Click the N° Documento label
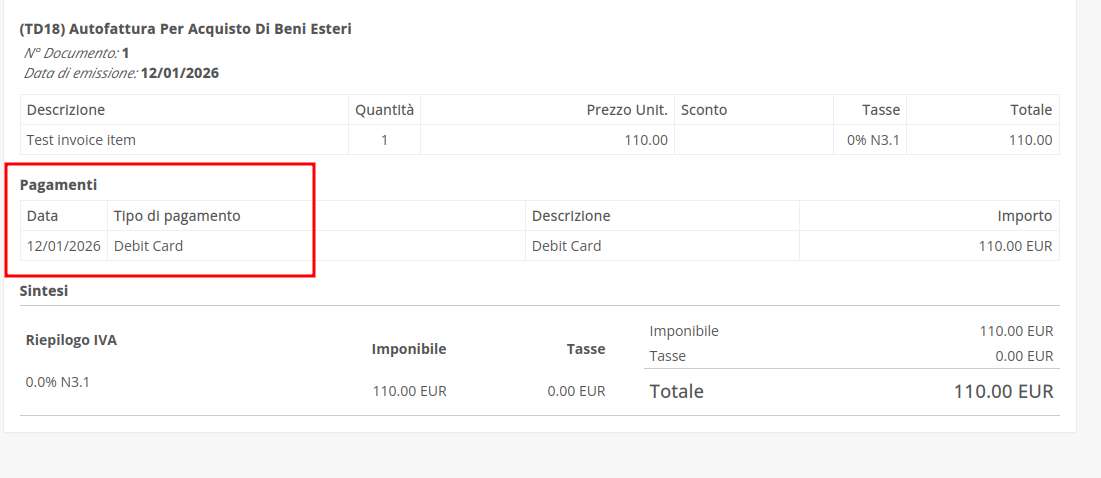 tap(70, 52)
